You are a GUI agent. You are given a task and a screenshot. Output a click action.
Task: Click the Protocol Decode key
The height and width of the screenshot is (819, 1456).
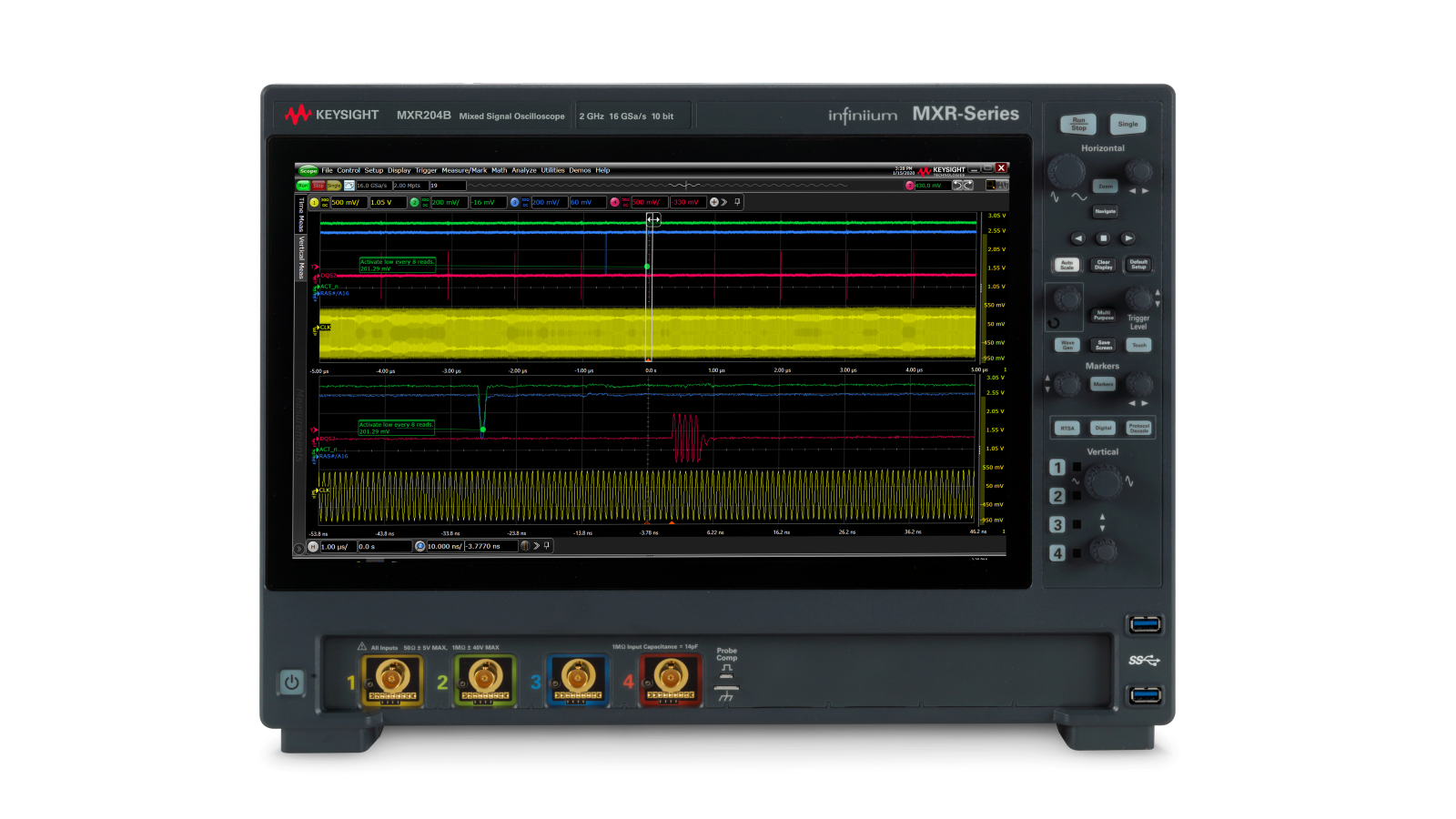pyautogui.click(x=1139, y=428)
